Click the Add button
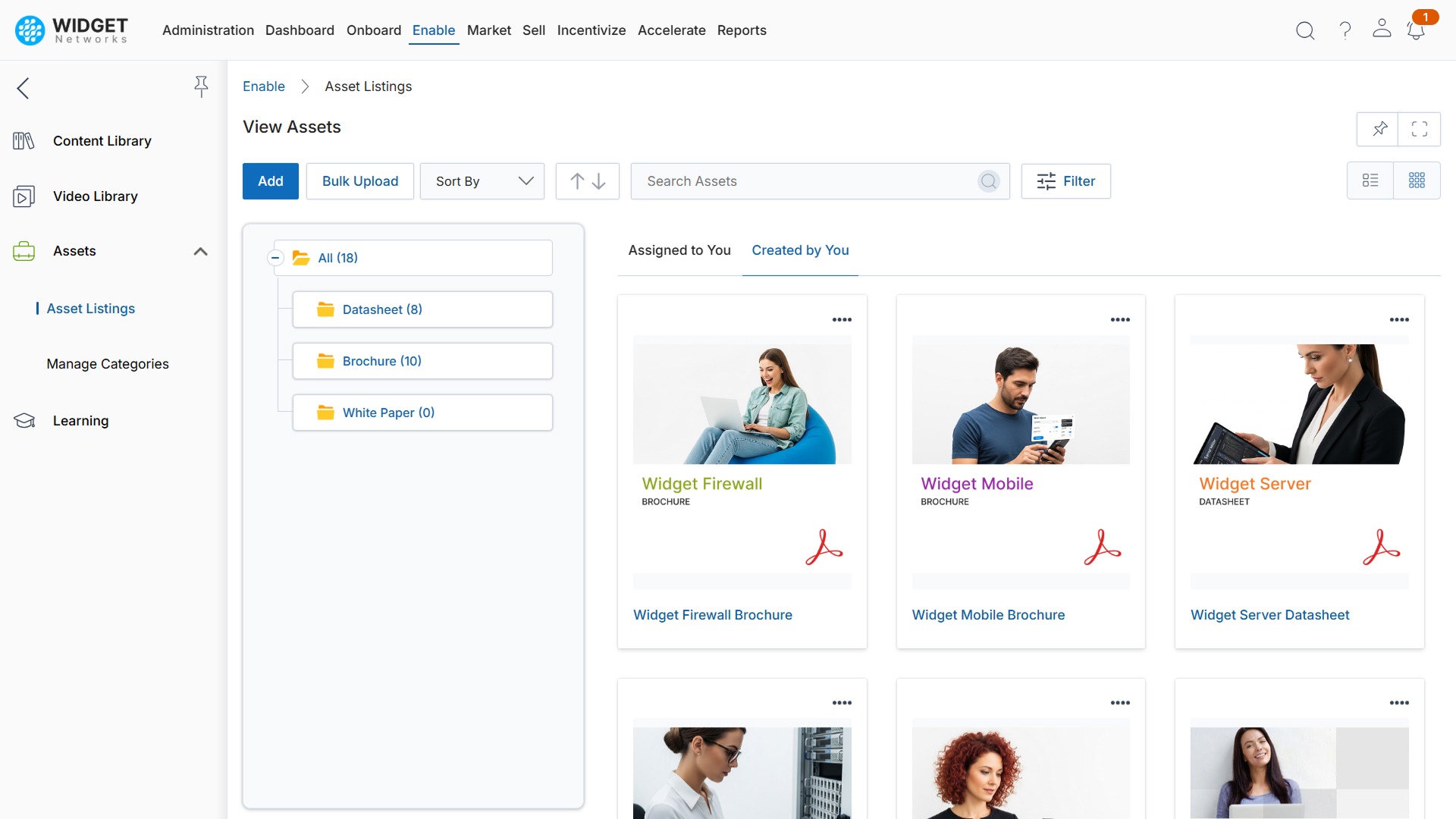 click(270, 181)
